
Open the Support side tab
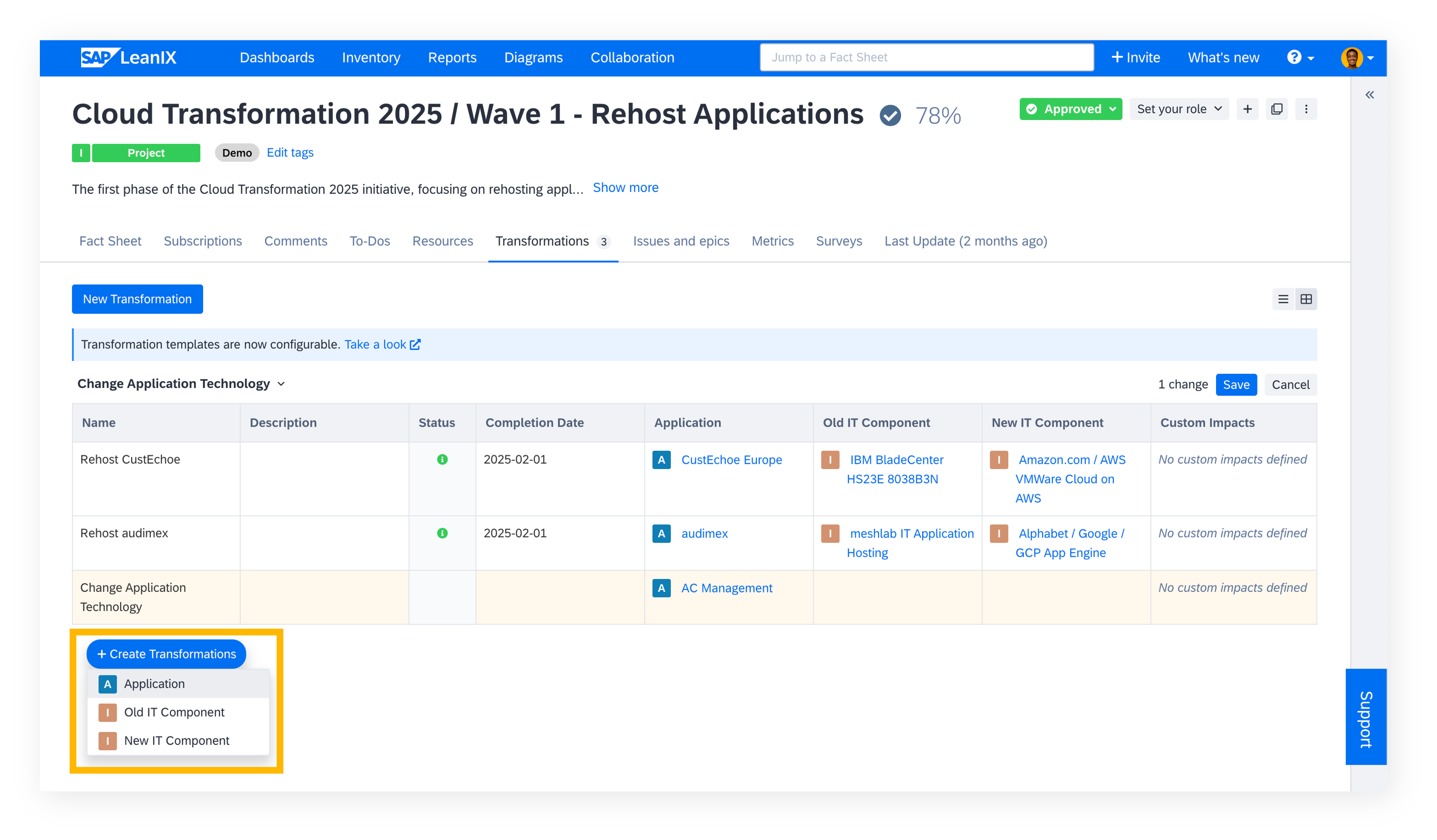(1366, 716)
